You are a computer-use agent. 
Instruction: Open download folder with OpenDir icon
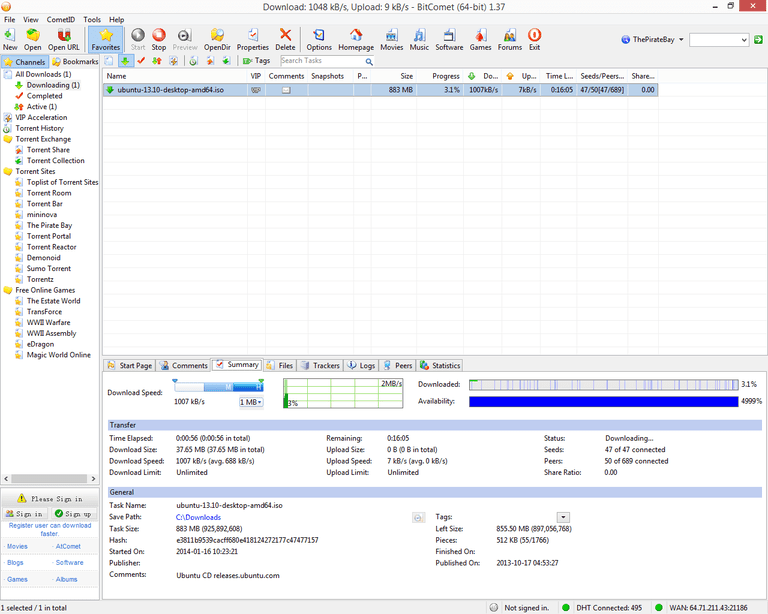217,39
